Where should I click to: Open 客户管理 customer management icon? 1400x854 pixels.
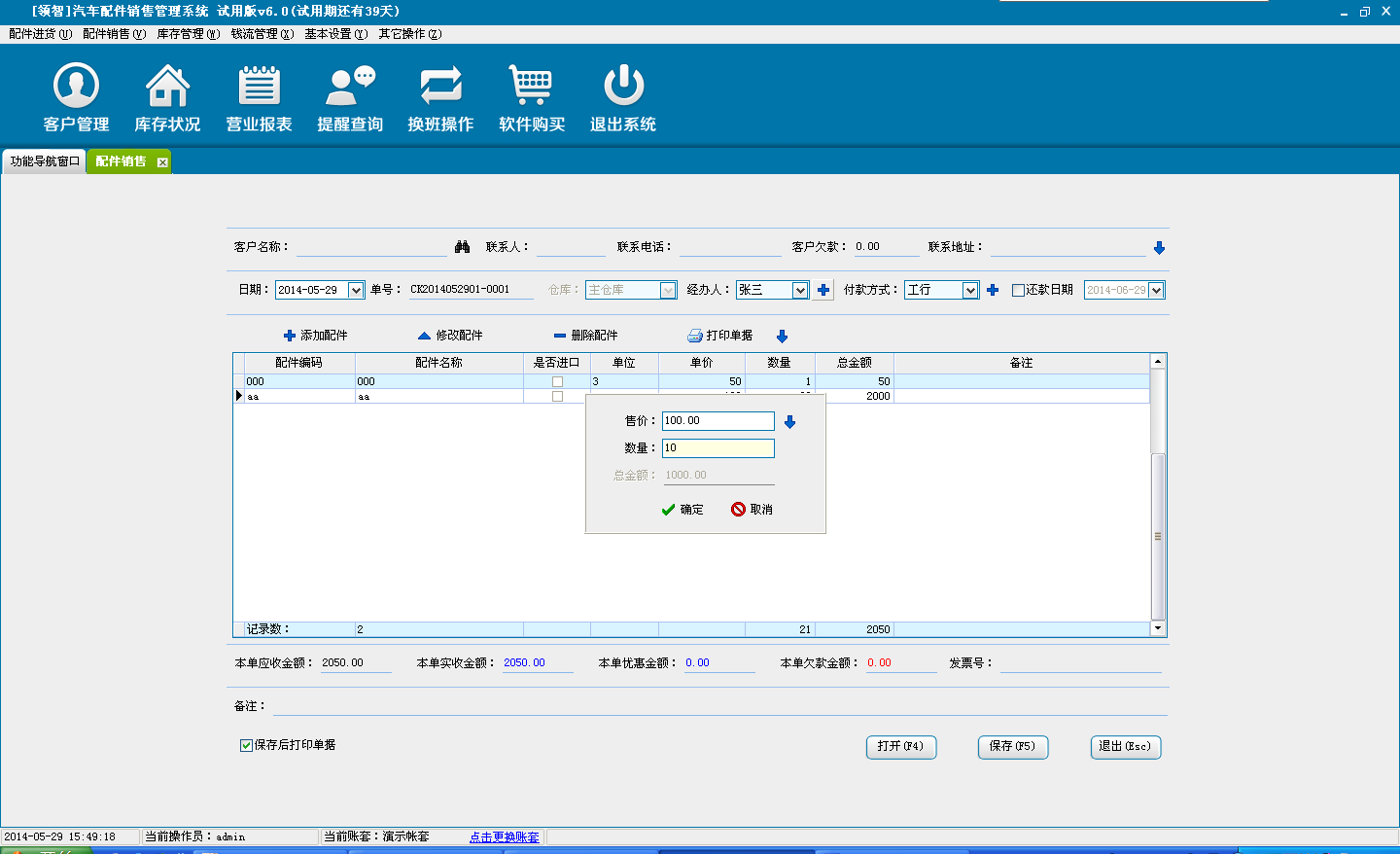click(76, 87)
